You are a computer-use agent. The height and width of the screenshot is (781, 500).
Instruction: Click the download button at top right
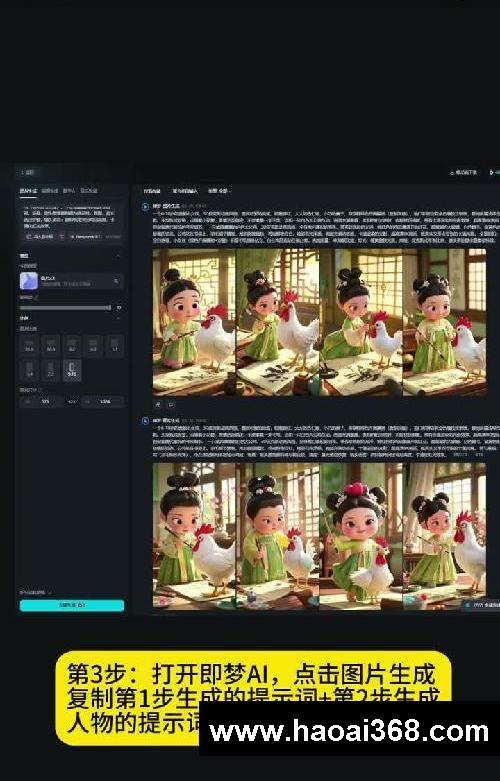(x=464, y=172)
